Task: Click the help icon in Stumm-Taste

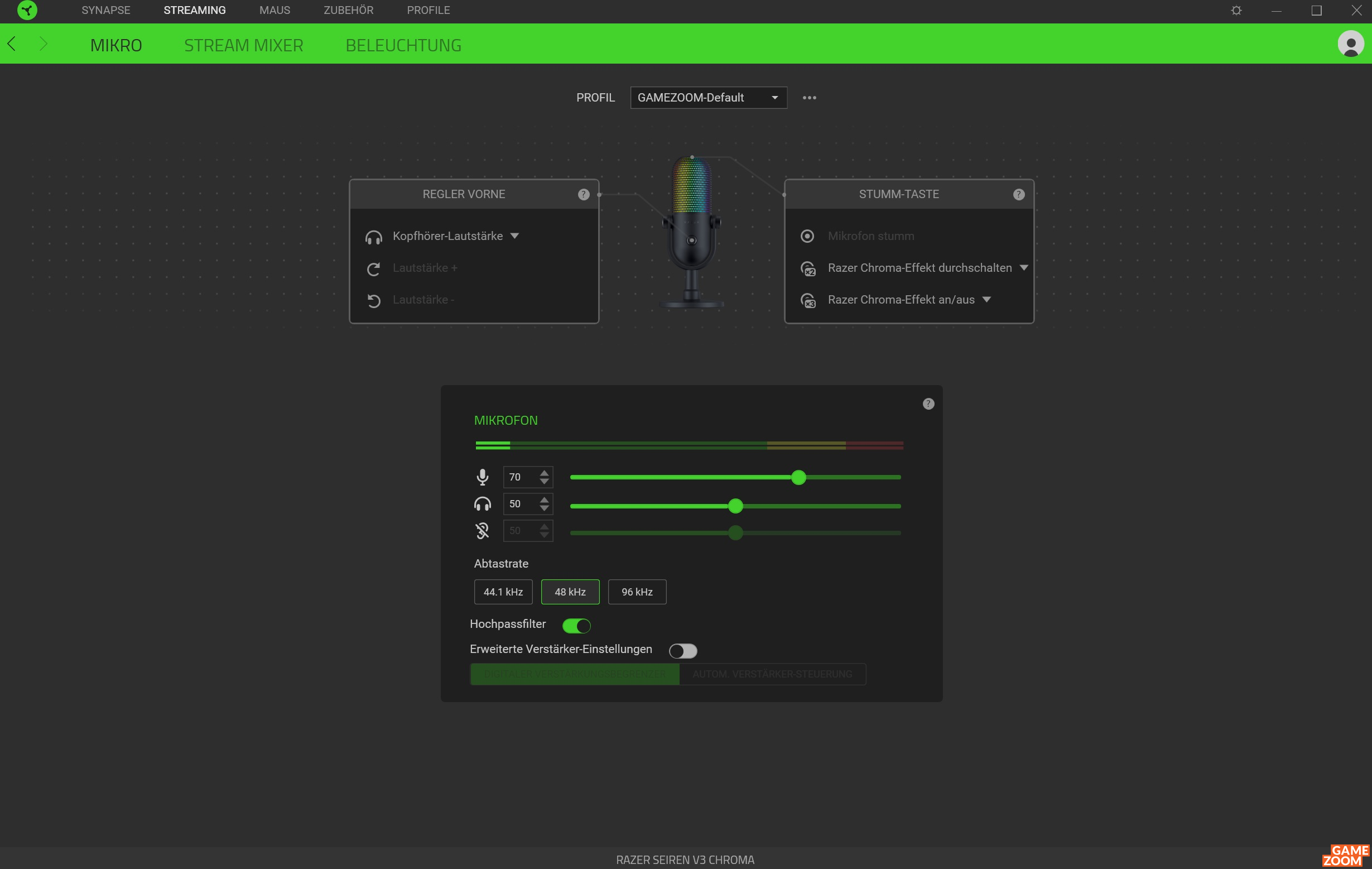Action: tap(1019, 194)
